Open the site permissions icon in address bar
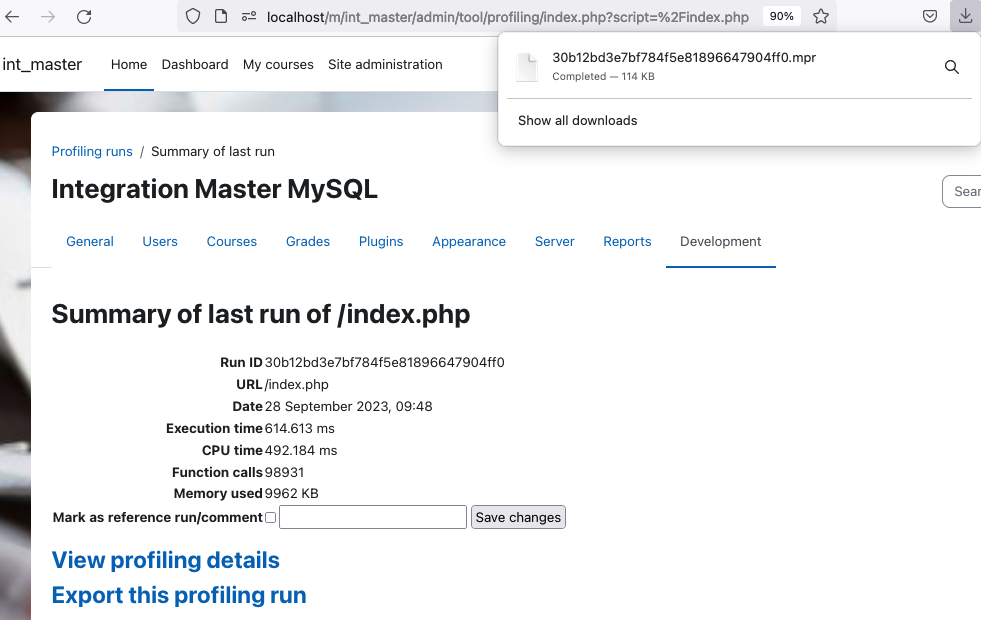 point(249,16)
